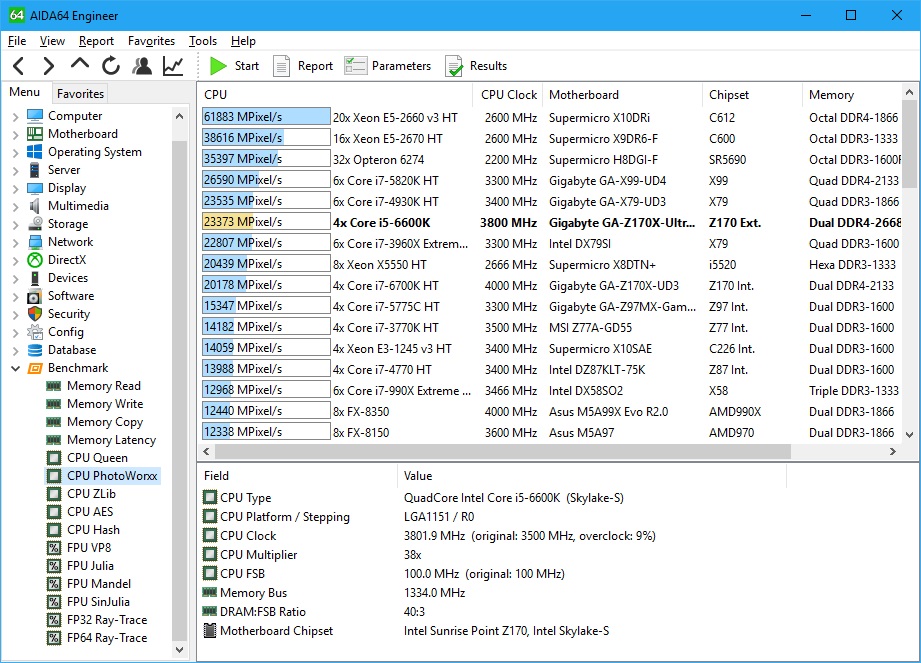Open the Report menu
The image size is (921, 663).
pos(96,41)
